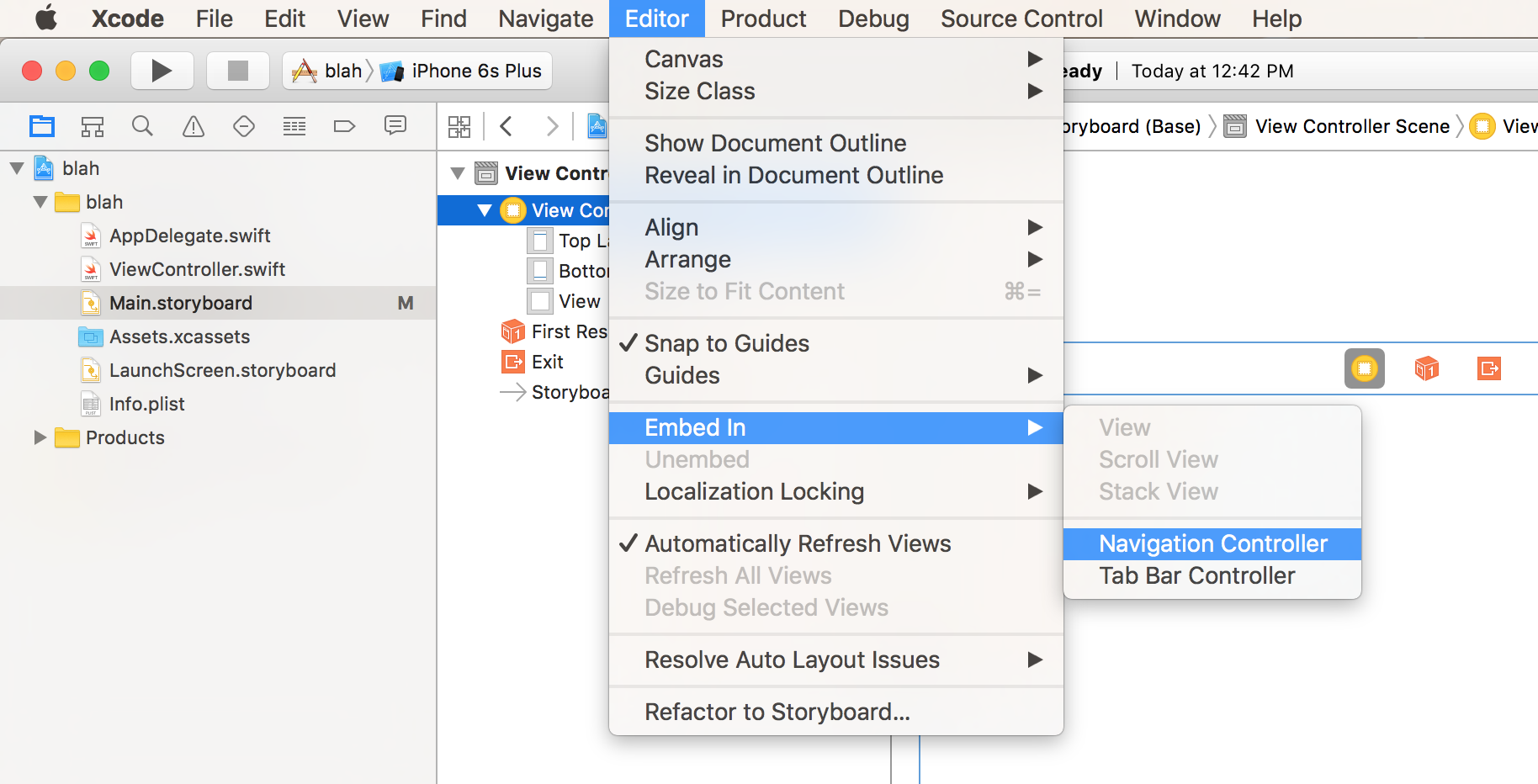Select Embed In menu item
1538x784 pixels.
[x=836, y=427]
